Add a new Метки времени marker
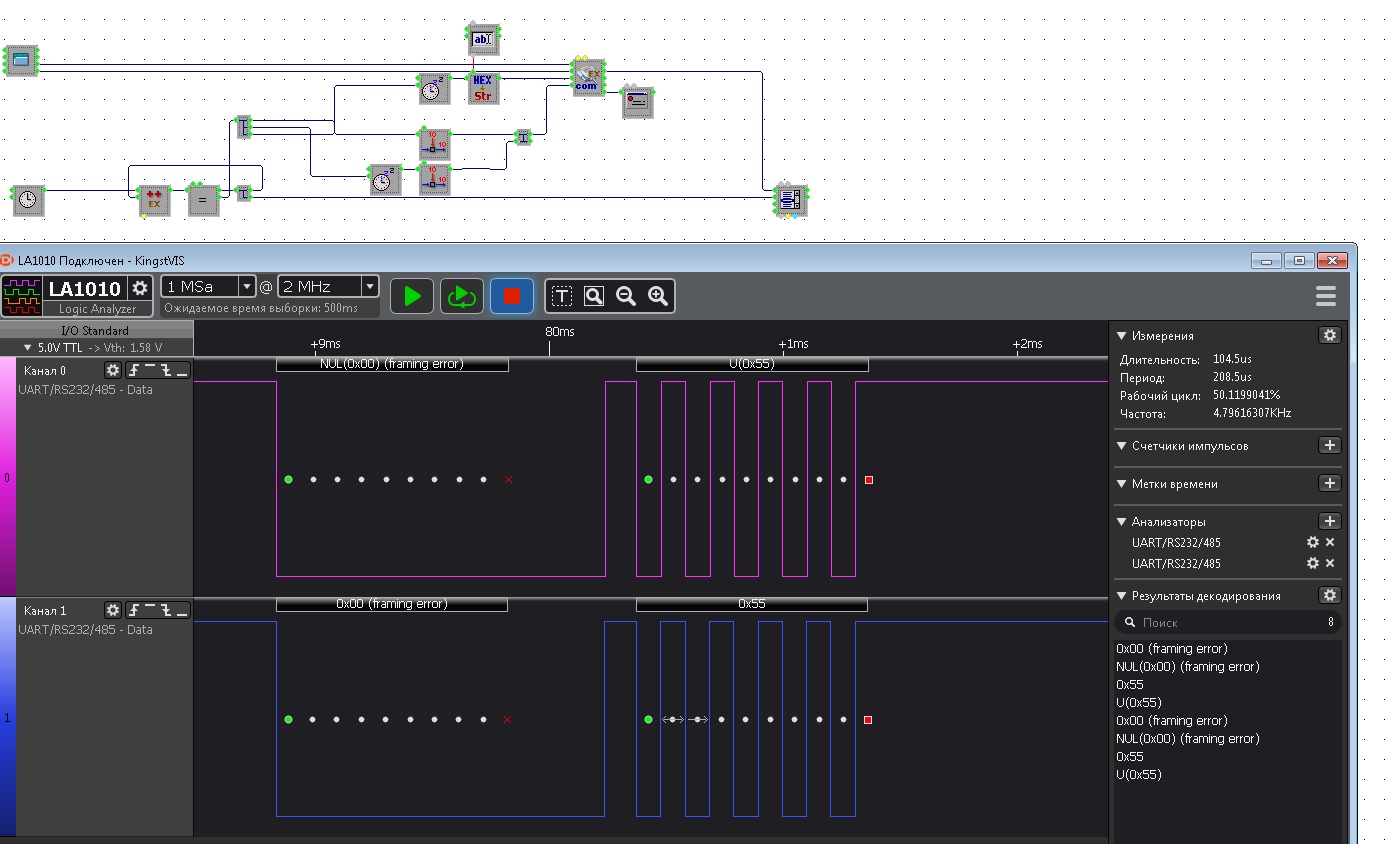This screenshot has width=1386, height=844. (x=1329, y=483)
